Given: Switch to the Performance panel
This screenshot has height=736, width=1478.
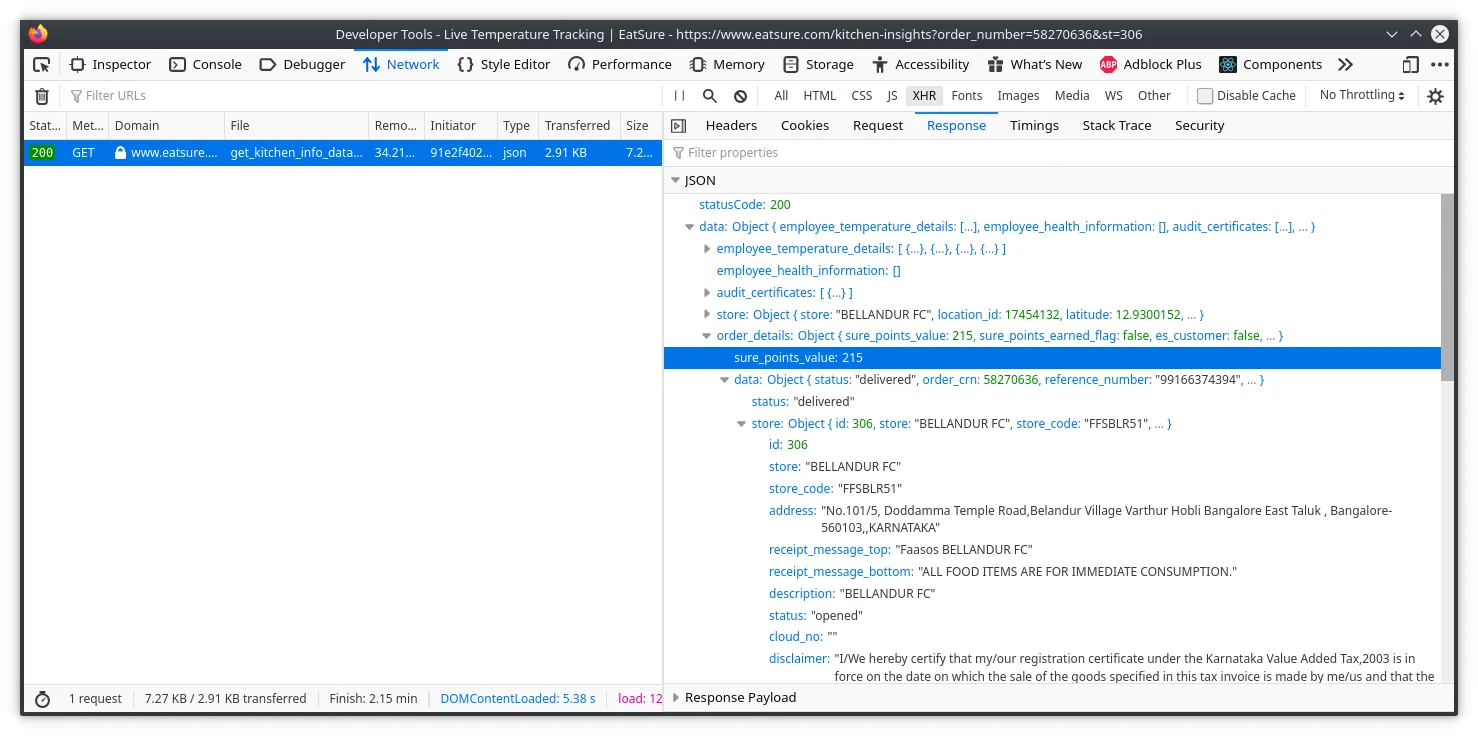Looking at the screenshot, I should click(620, 65).
